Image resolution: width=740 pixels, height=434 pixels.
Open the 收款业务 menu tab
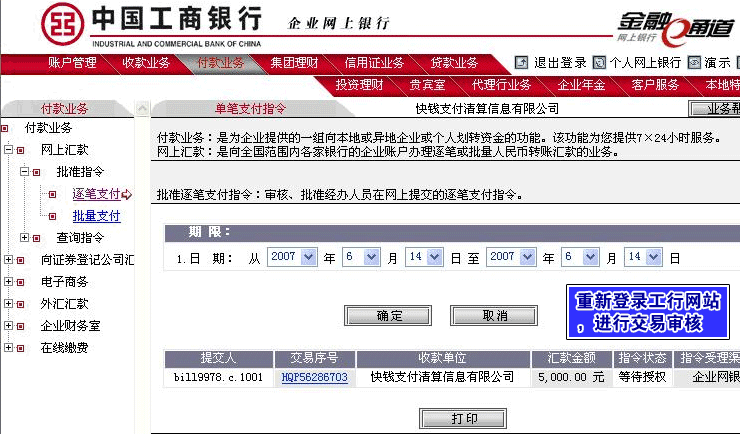[x=146, y=63]
